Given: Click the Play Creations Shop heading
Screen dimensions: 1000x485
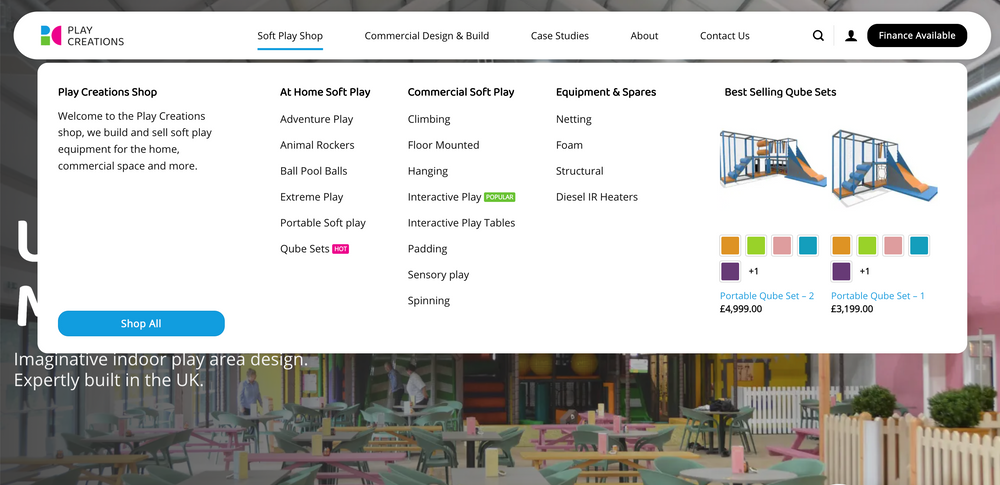Looking at the screenshot, I should point(107,92).
